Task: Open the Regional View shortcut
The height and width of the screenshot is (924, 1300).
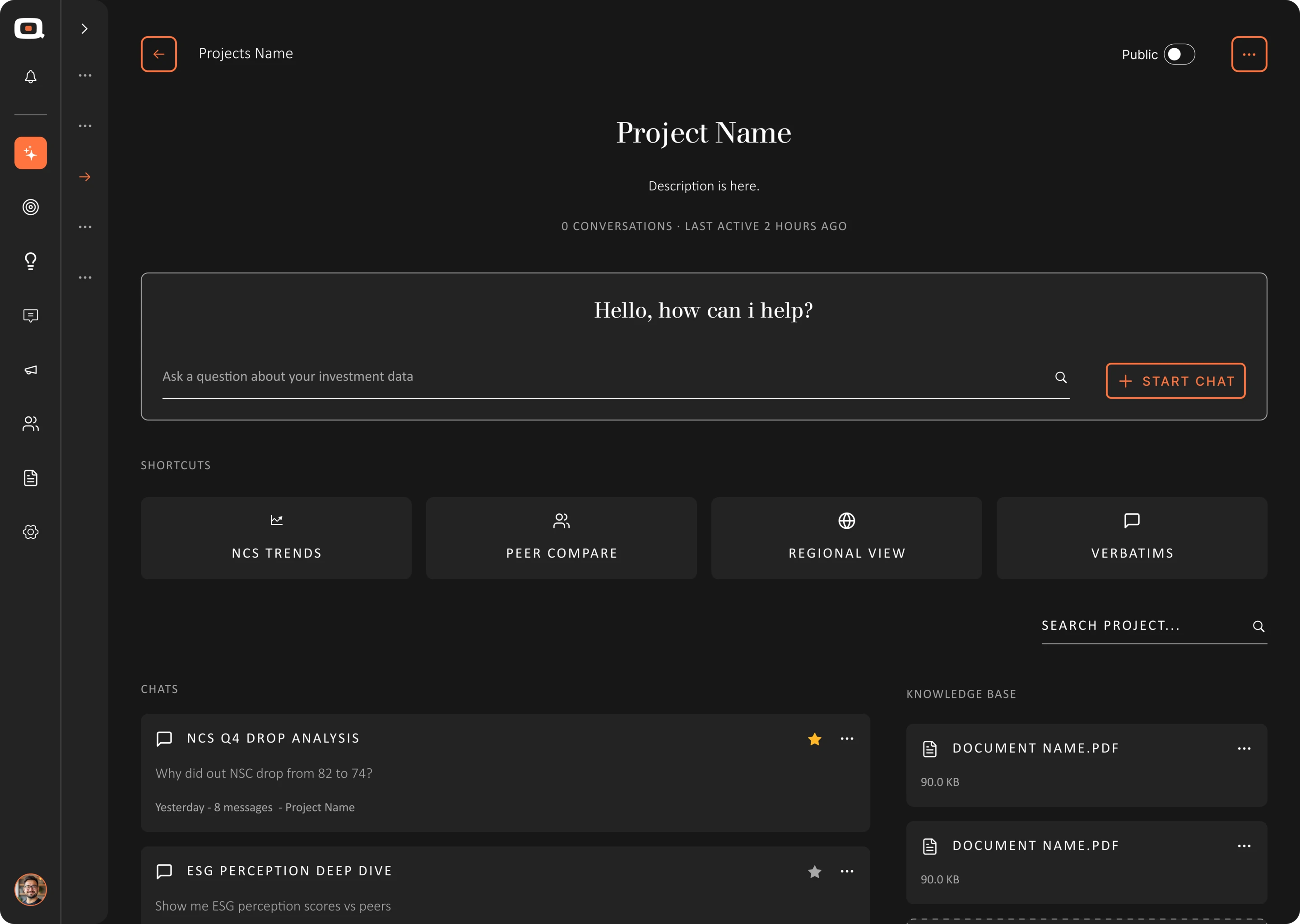Action: point(846,538)
